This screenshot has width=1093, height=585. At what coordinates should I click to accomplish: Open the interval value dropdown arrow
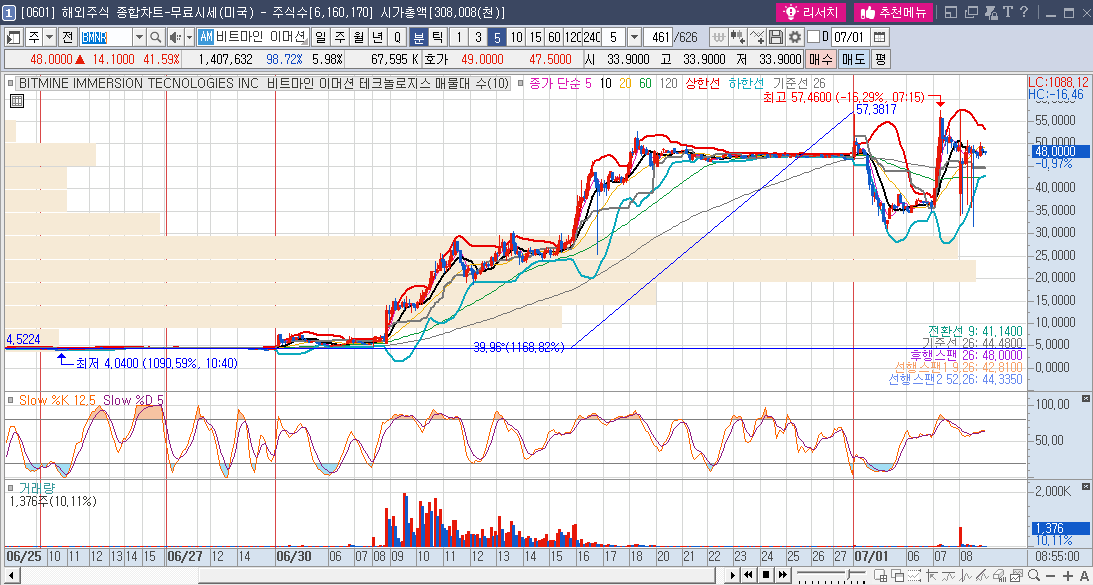[634, 37]
